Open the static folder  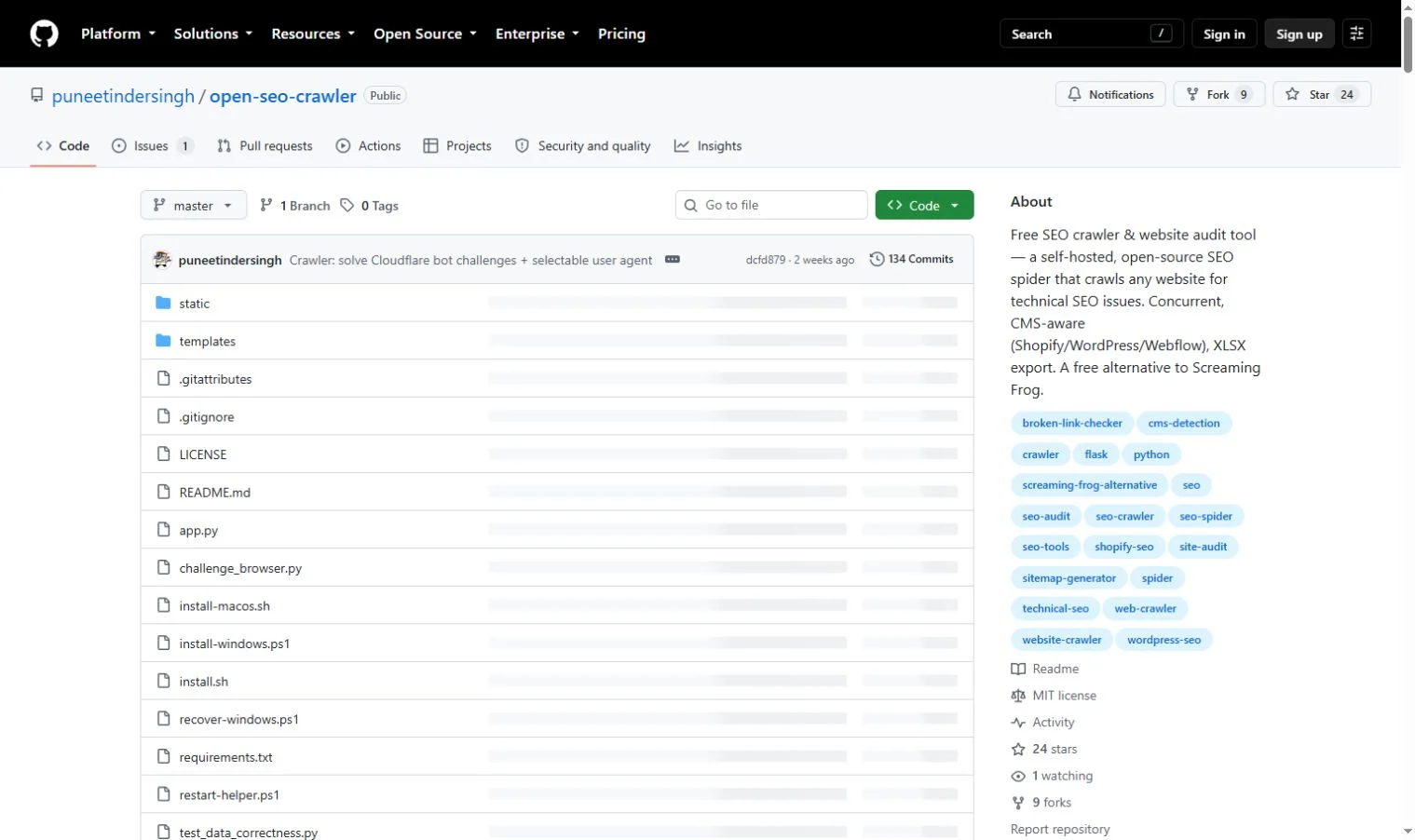coord(194,304)
